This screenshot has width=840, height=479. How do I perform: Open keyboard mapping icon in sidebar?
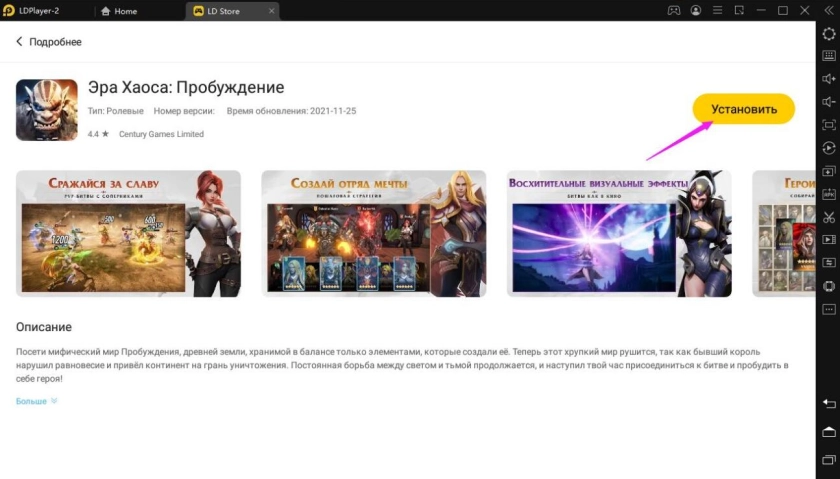[829, 56]
